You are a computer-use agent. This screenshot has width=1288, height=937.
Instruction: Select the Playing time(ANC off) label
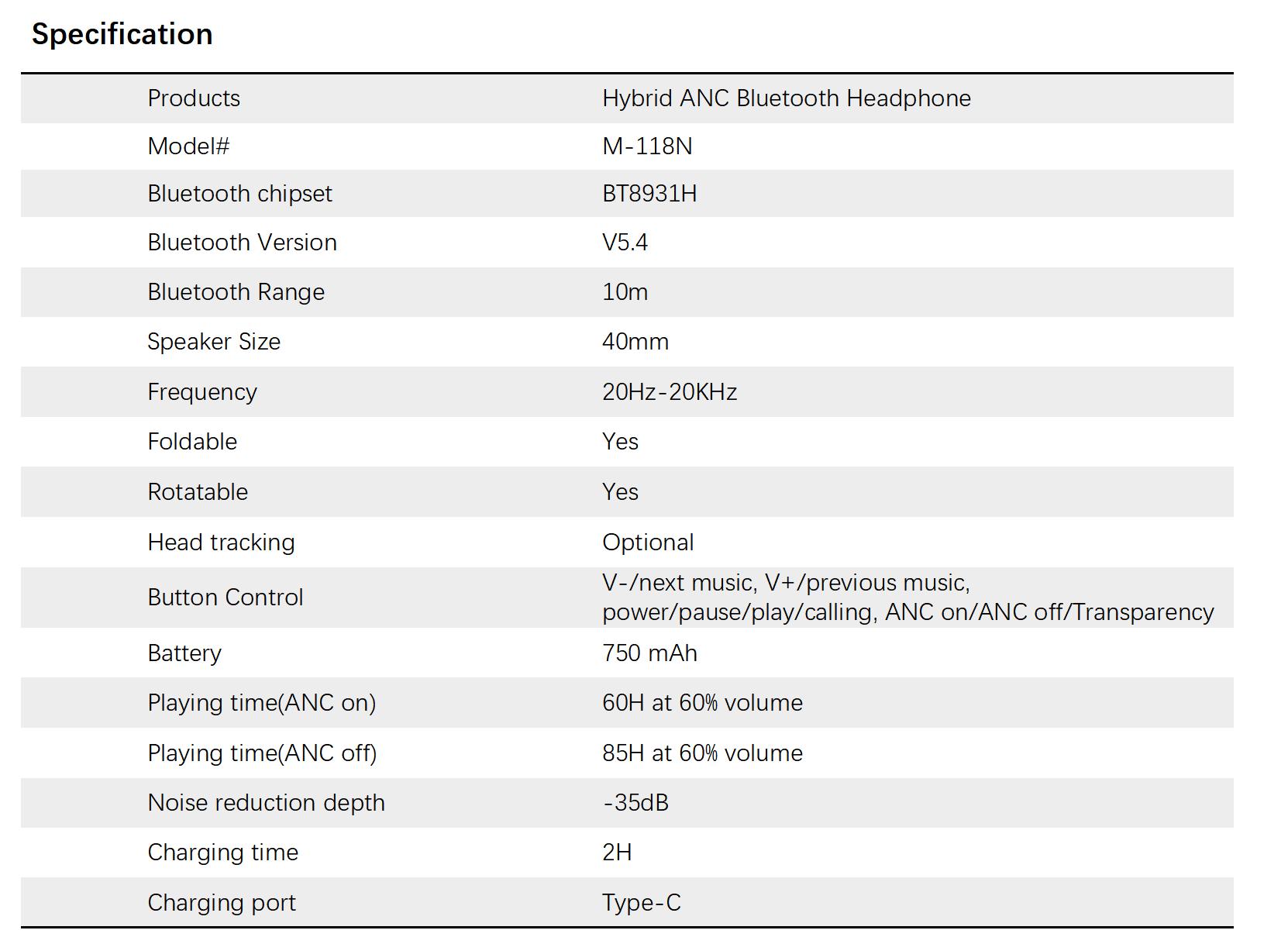(x=262, y=753)
